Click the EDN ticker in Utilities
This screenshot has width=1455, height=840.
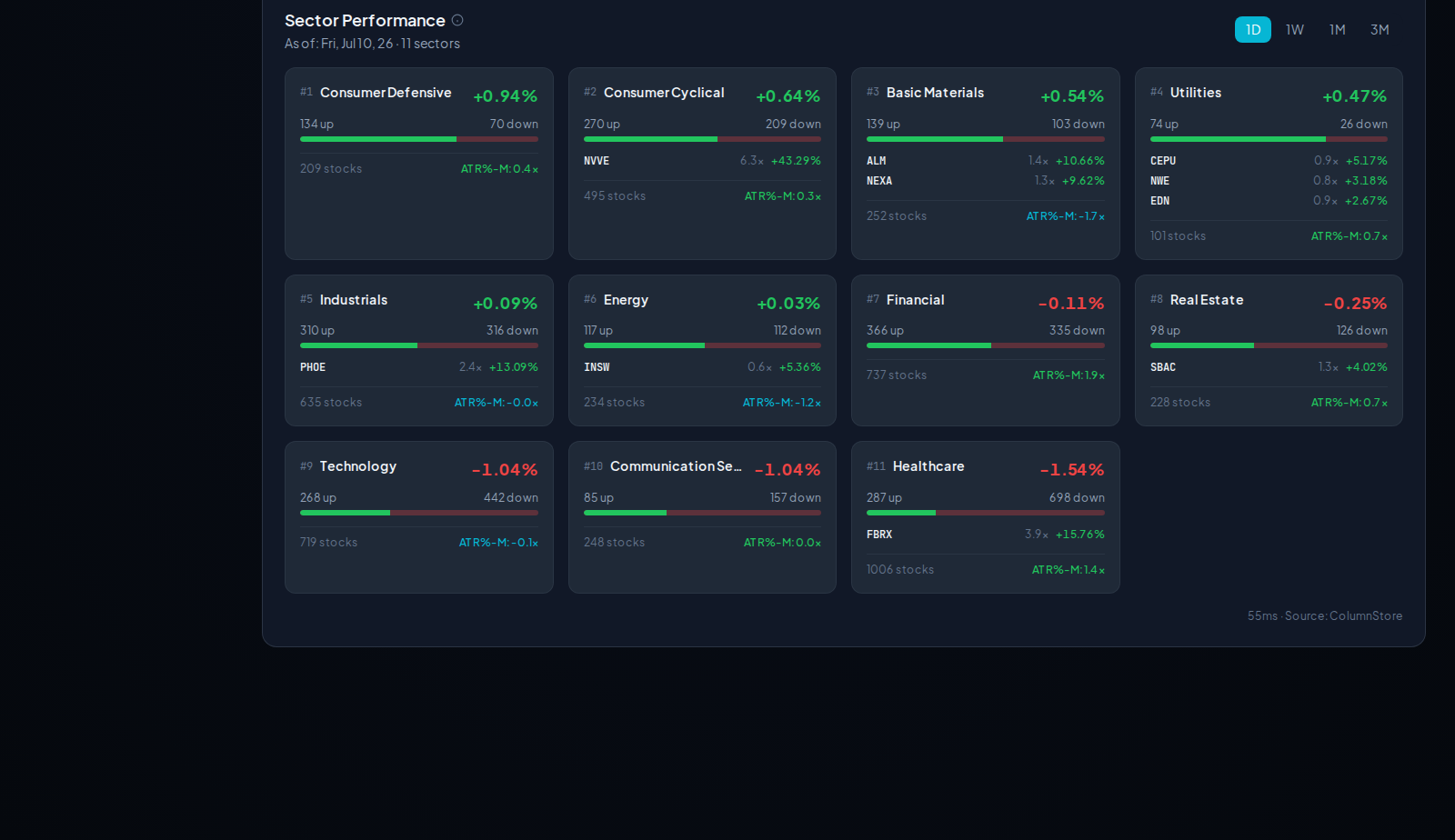pos(1159,201)
